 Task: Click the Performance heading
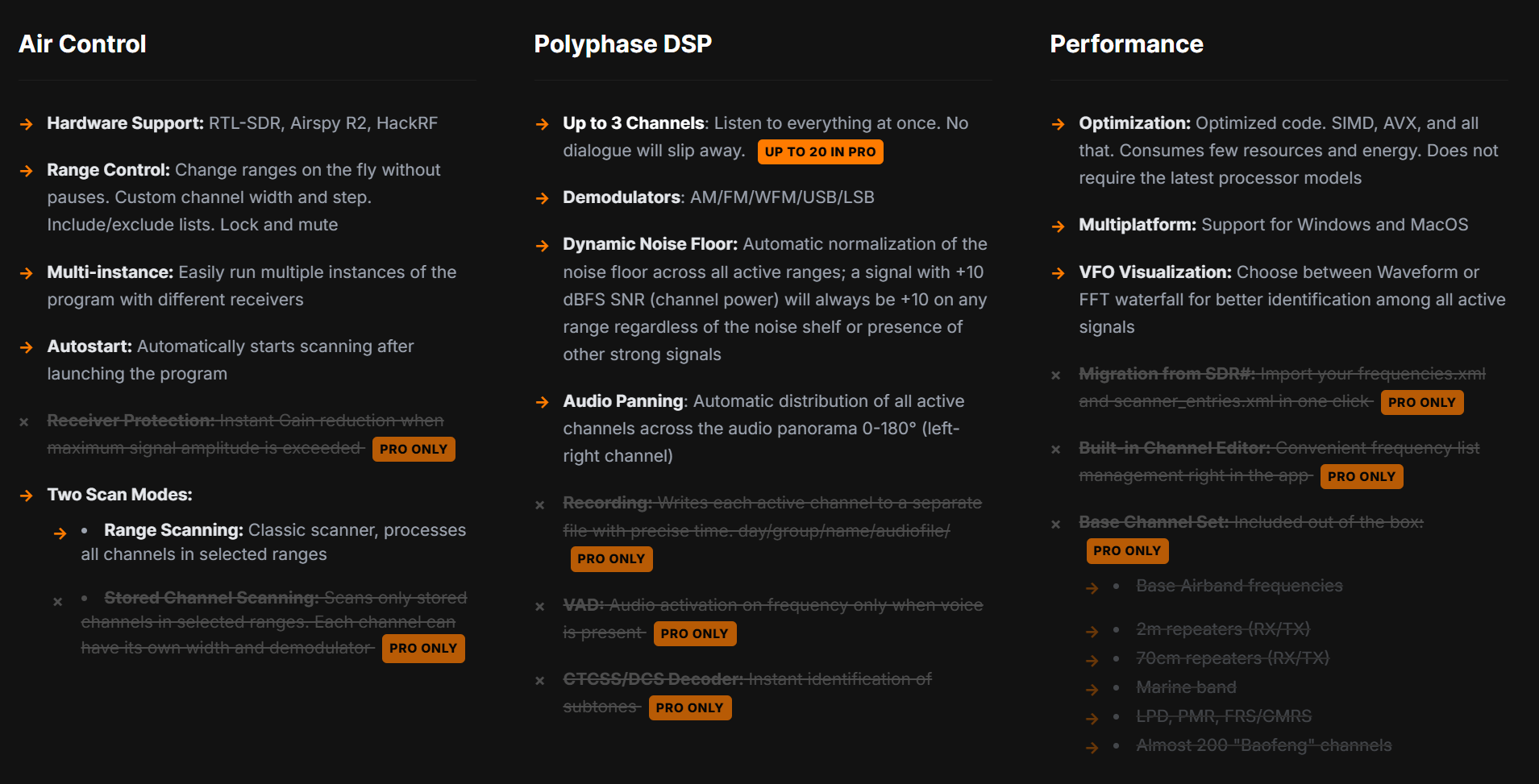(x=1126, y=44)
